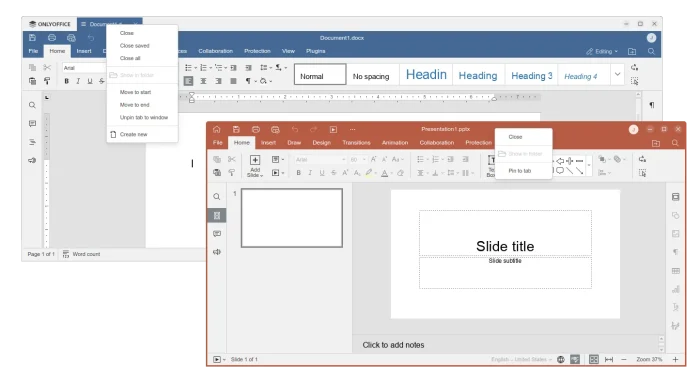The width and height of the screenshot is (700, 386).
Task: Click copy style paintbrush in Document1 window
Action: click(47, 81)
